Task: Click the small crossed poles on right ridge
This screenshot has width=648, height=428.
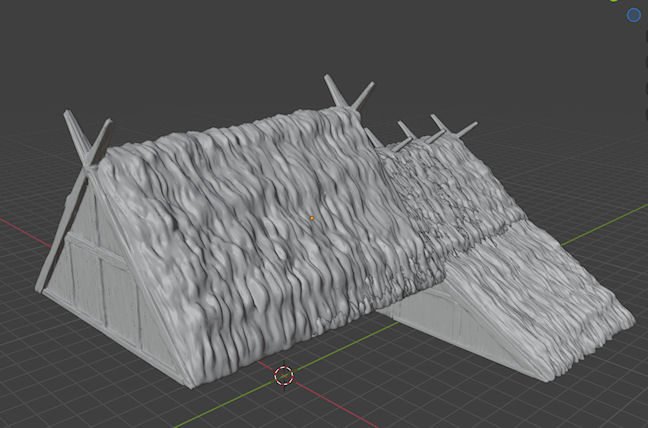Action: pyautogui.click(x=440, y=128)
